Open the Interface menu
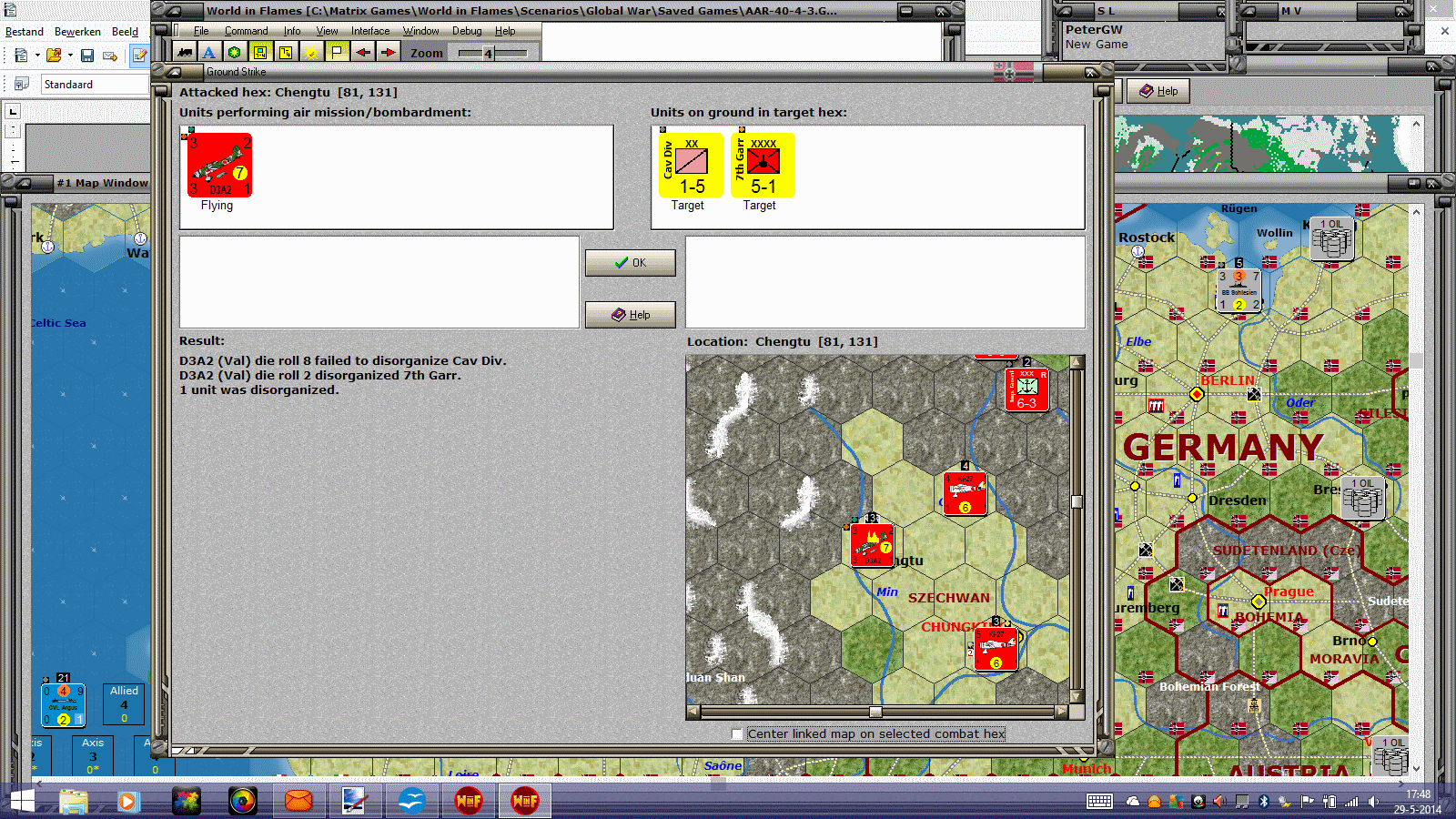The width and height of the screenshot is (1456, 819). (x=370, y=31)
